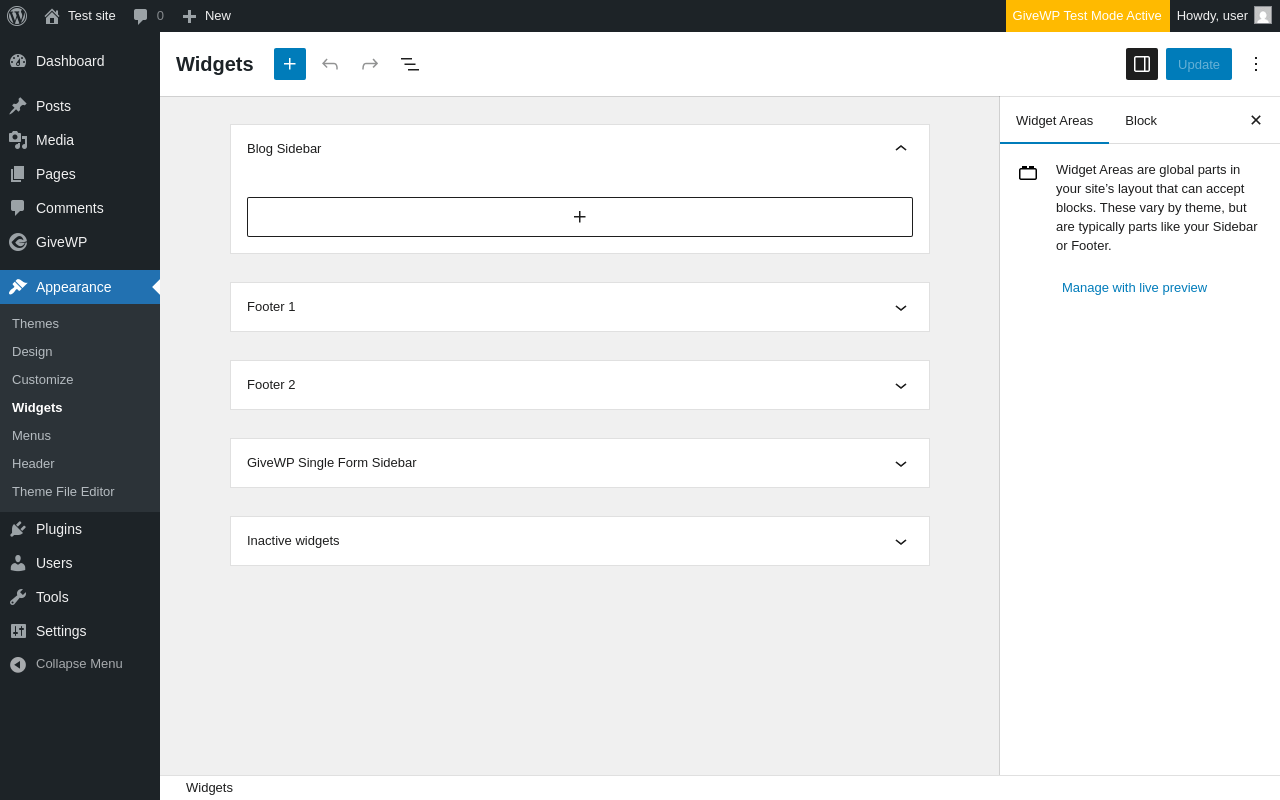Viewport: 1280px width, 800px height.
Task: Select the Widget Areas tab
Action: pyautogui.click(x=1054, y=120)
